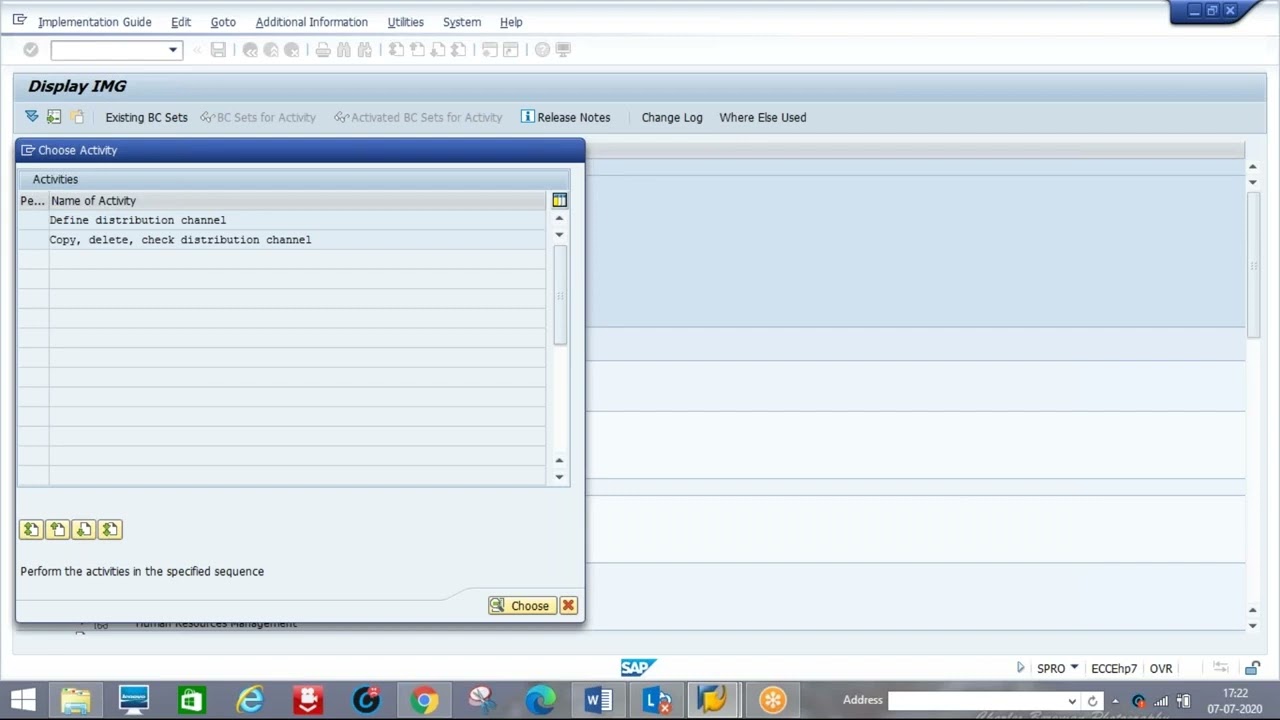Click the Where Else Used button
The image size is (1280, 720).
(762, 117)
